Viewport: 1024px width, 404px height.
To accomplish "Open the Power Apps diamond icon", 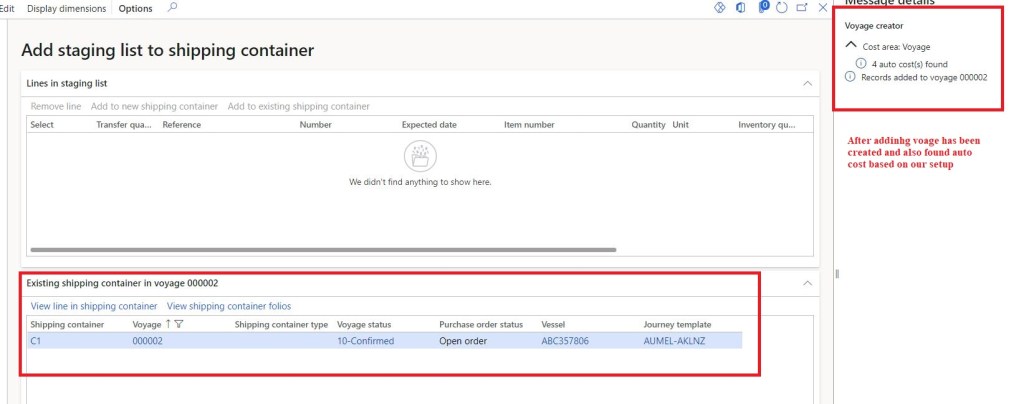I will [719, 8].
